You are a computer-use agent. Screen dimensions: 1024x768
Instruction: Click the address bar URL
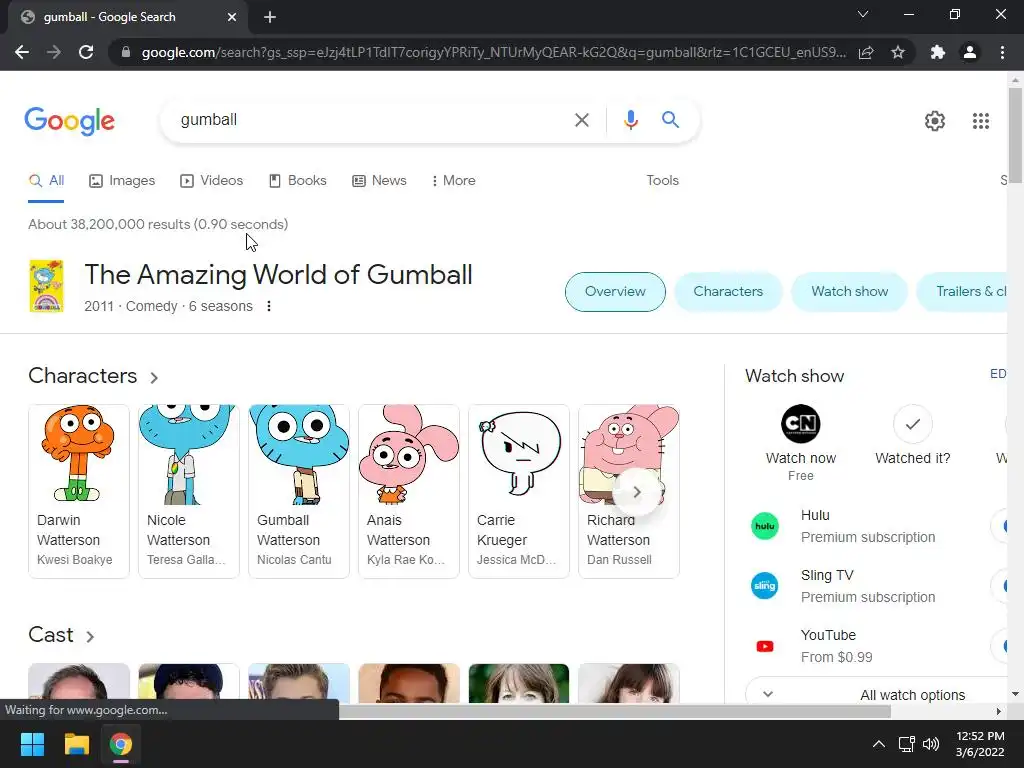[493, 52]
